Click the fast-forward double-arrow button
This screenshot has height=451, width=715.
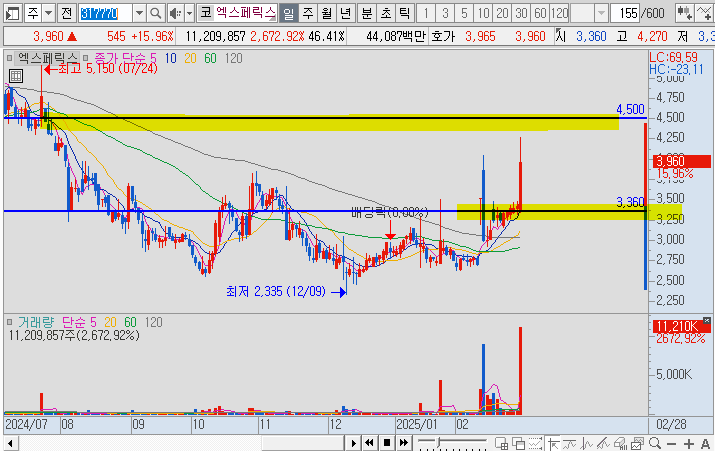(404, 443)
